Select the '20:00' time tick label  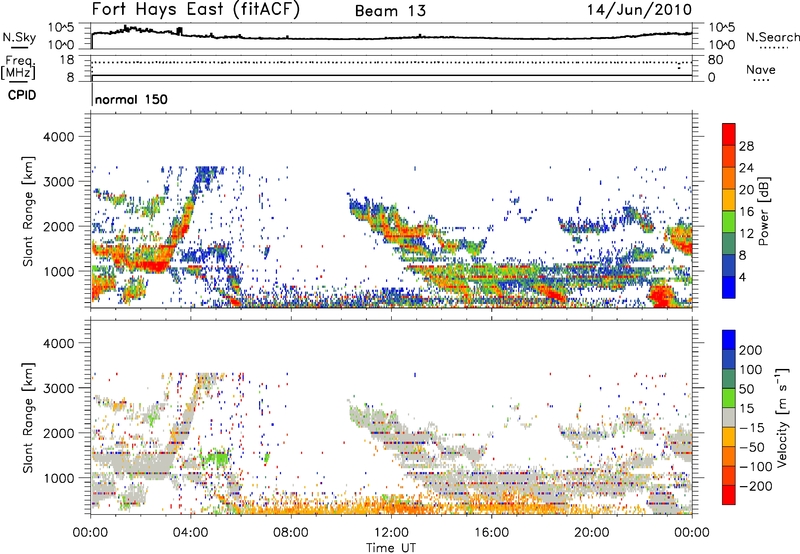click(592, 533)
